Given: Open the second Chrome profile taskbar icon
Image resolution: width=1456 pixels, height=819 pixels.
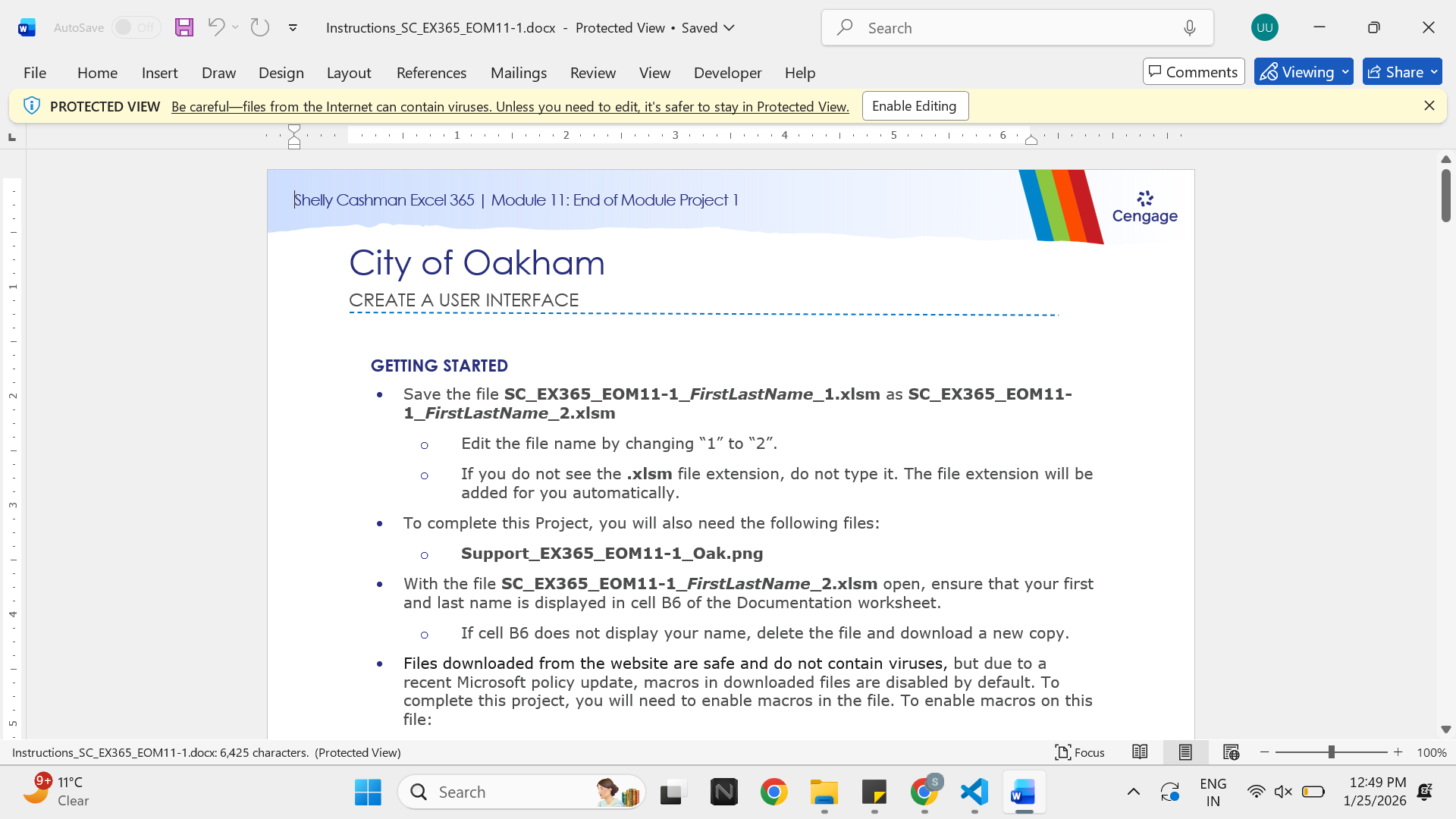Looking at the screenshot, I should coord(925,792).
